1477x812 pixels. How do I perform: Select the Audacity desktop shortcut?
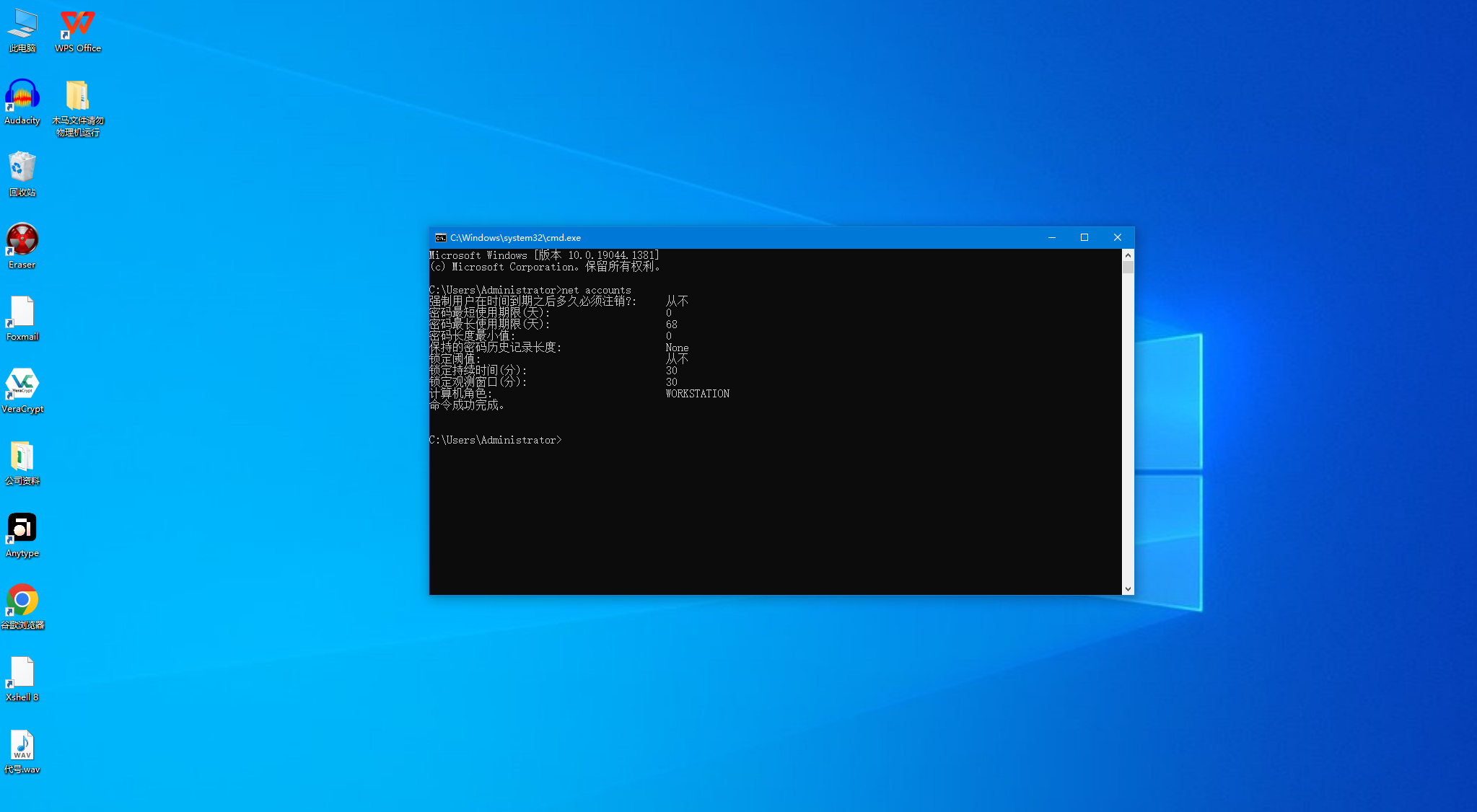(x=22, y=102)
